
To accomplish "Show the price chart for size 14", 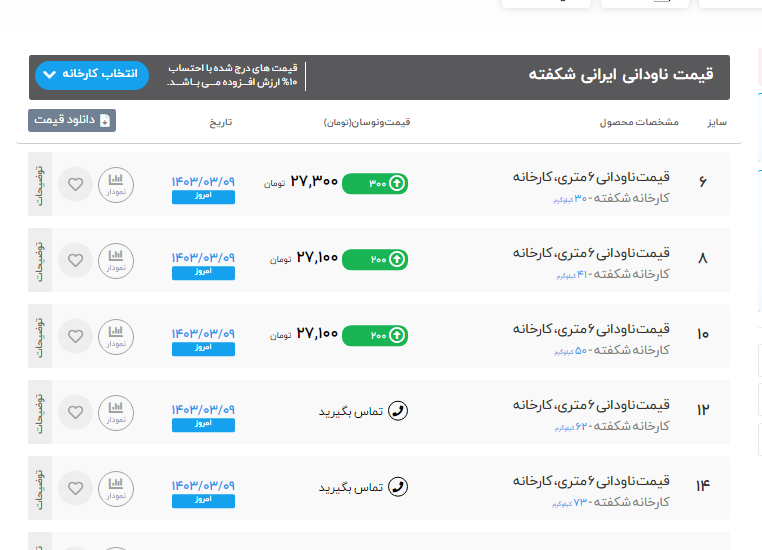I will point(116,487).
